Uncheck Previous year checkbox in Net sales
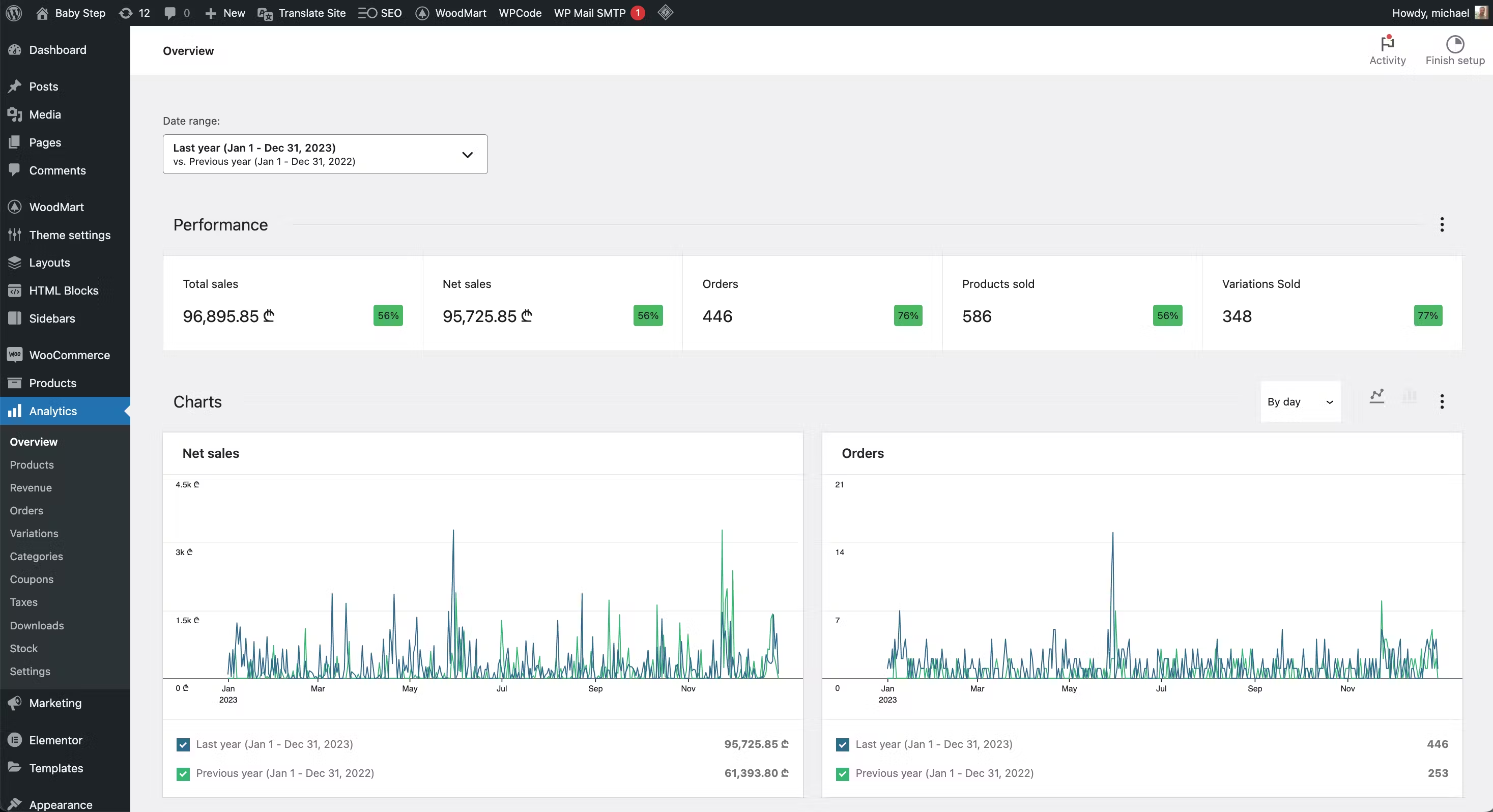The height and width of the screenshot is (812, 1493). (x=183, y=774)
